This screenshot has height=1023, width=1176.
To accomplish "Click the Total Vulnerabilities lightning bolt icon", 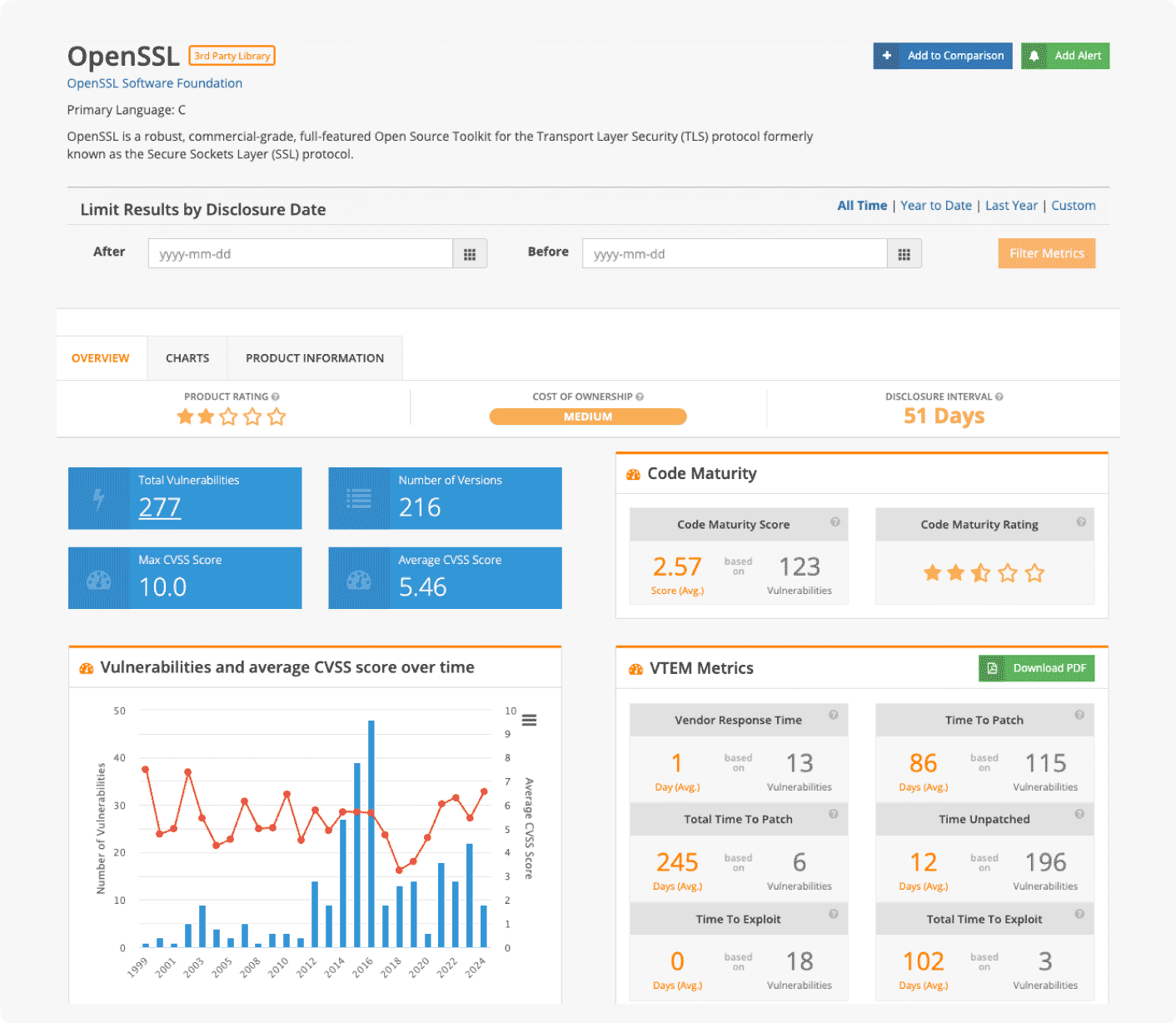I will point(99,499).
